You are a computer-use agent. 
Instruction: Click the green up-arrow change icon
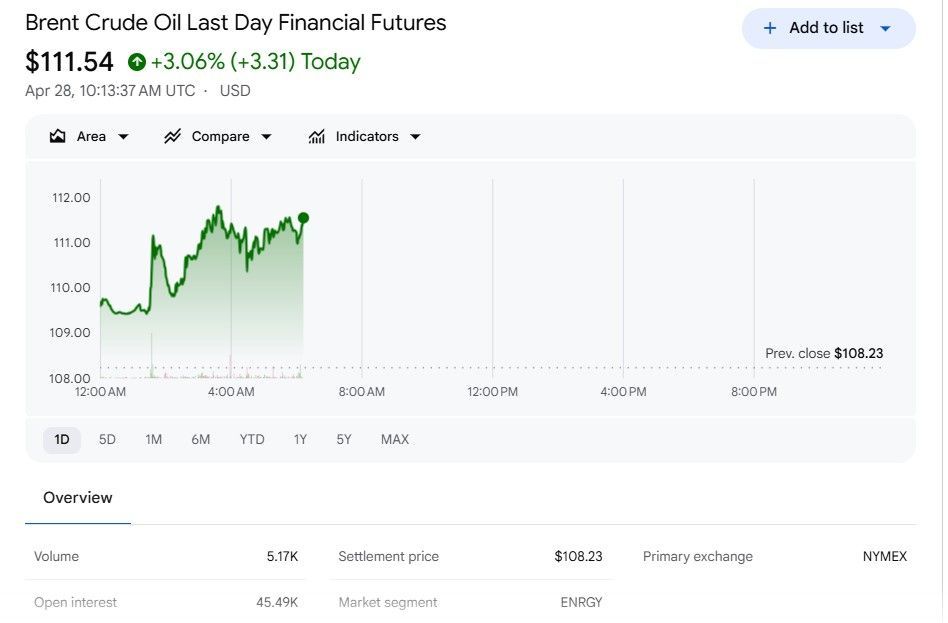[137, 62]
